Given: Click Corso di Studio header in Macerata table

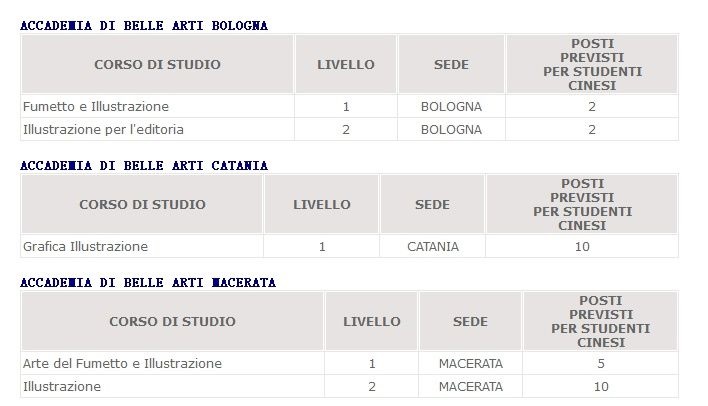Looking at the screenshot, I should (172, 322).
